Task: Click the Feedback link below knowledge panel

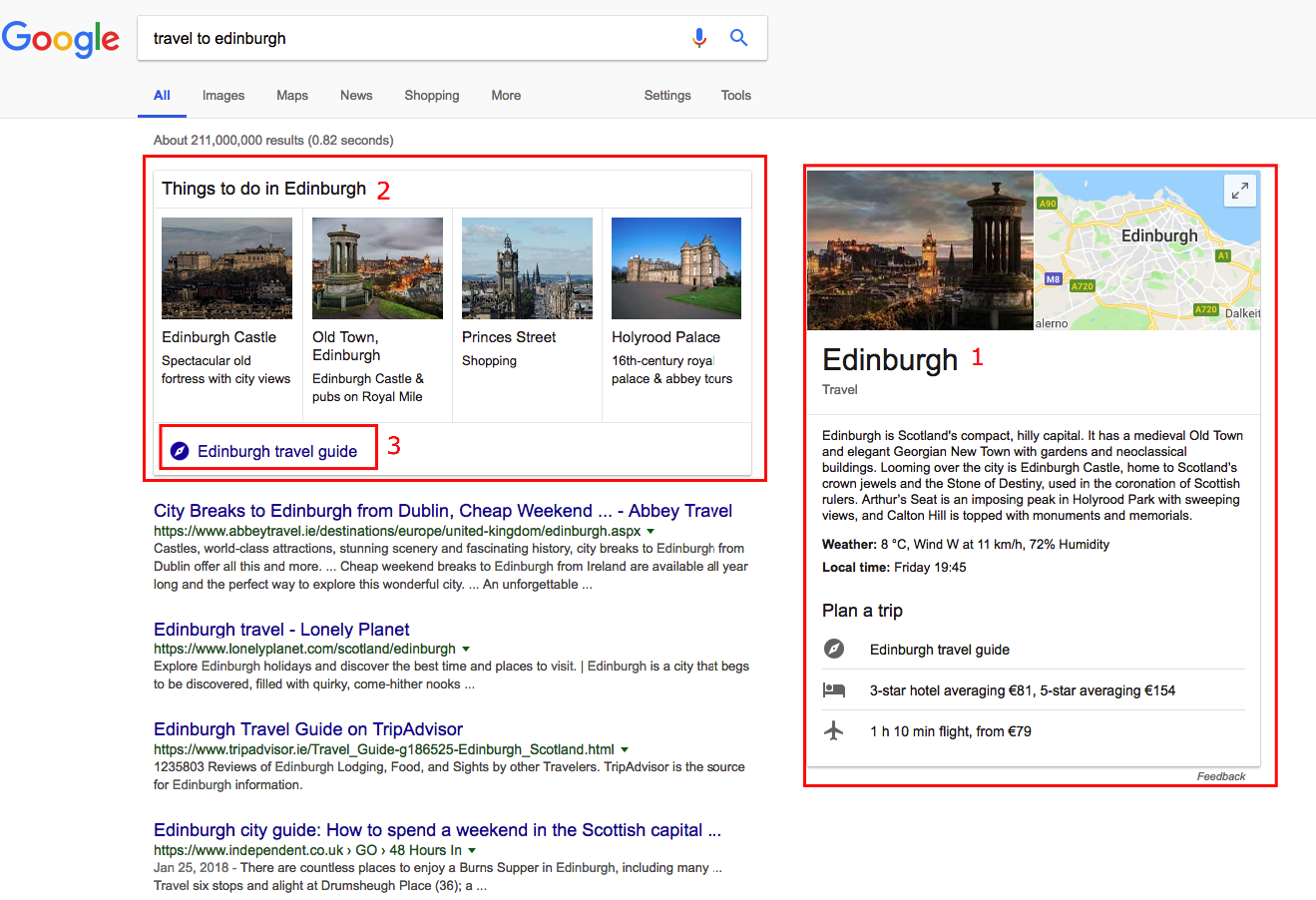Action: point(1221,776)
